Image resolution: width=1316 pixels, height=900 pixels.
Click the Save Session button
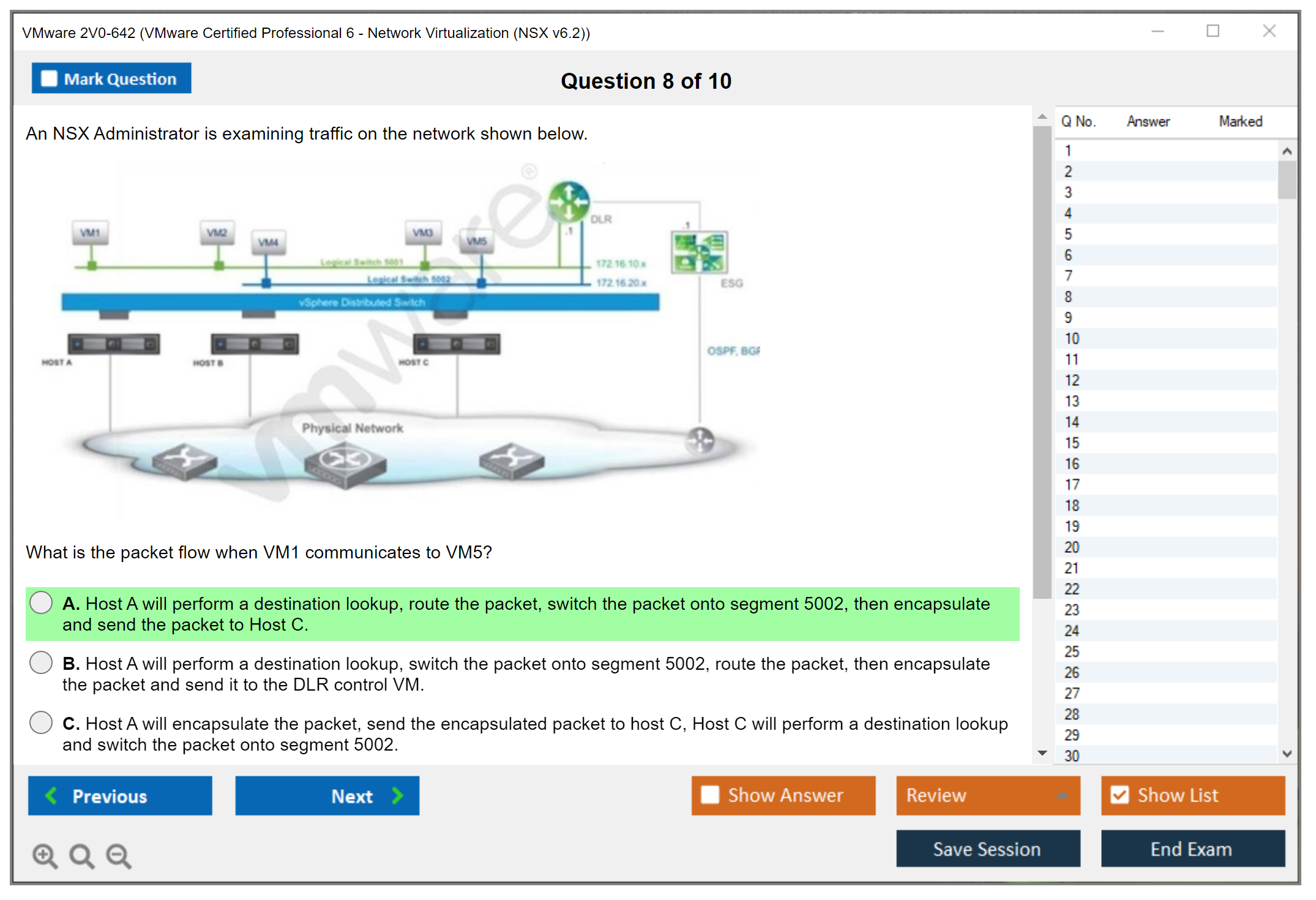point(987,849)
